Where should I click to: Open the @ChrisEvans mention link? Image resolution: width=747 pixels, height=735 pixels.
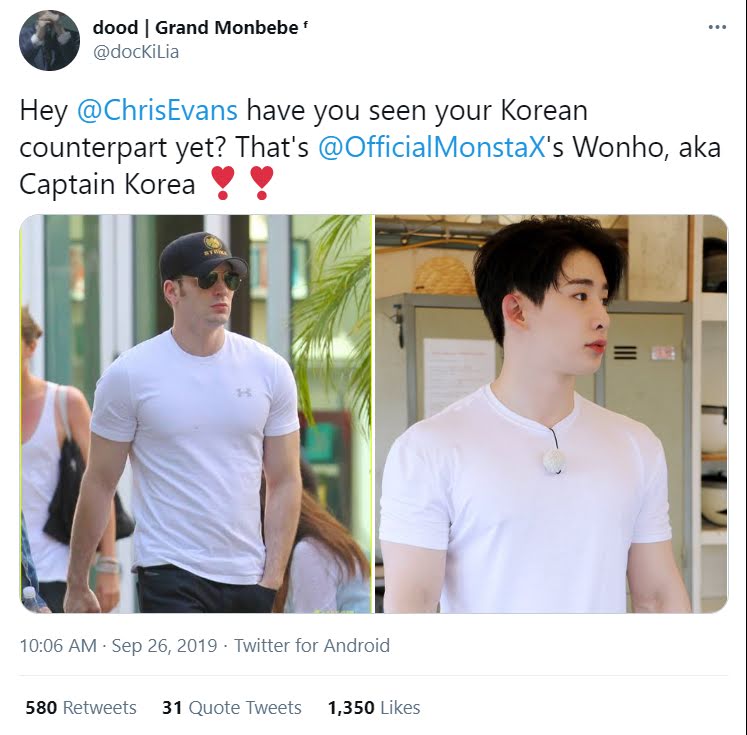click(157, 111)
